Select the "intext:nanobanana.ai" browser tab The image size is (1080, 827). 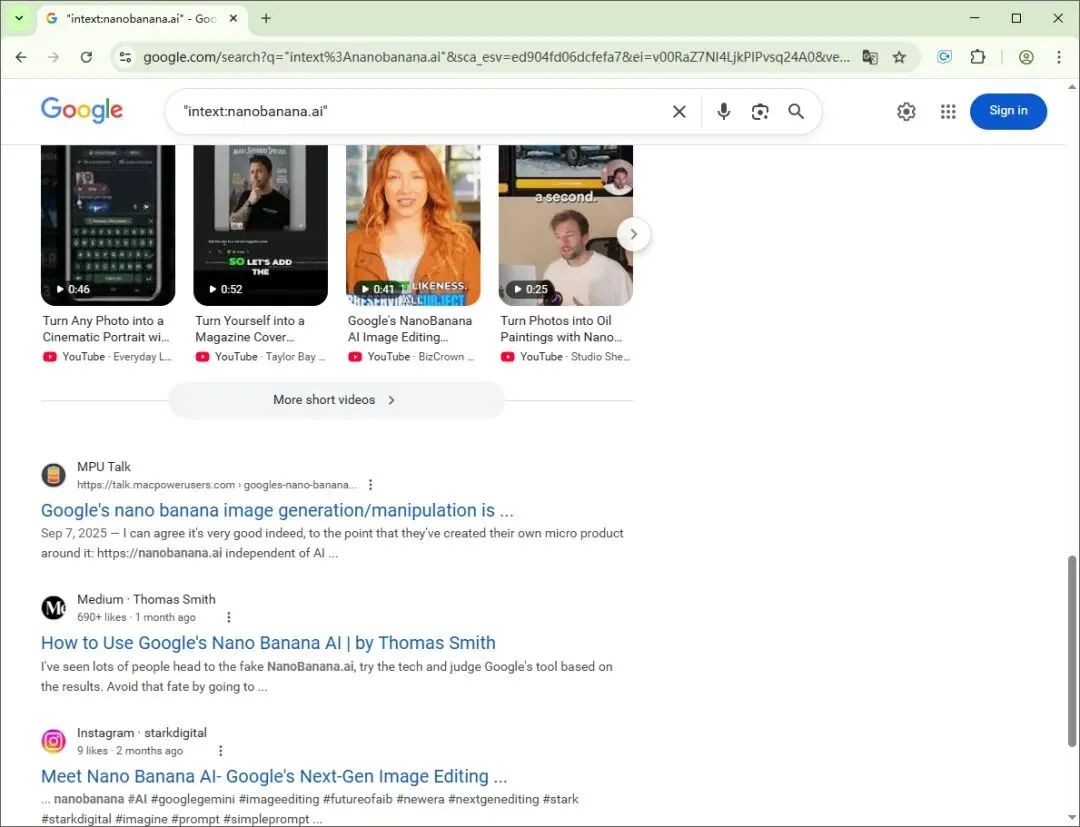point(141,19)
